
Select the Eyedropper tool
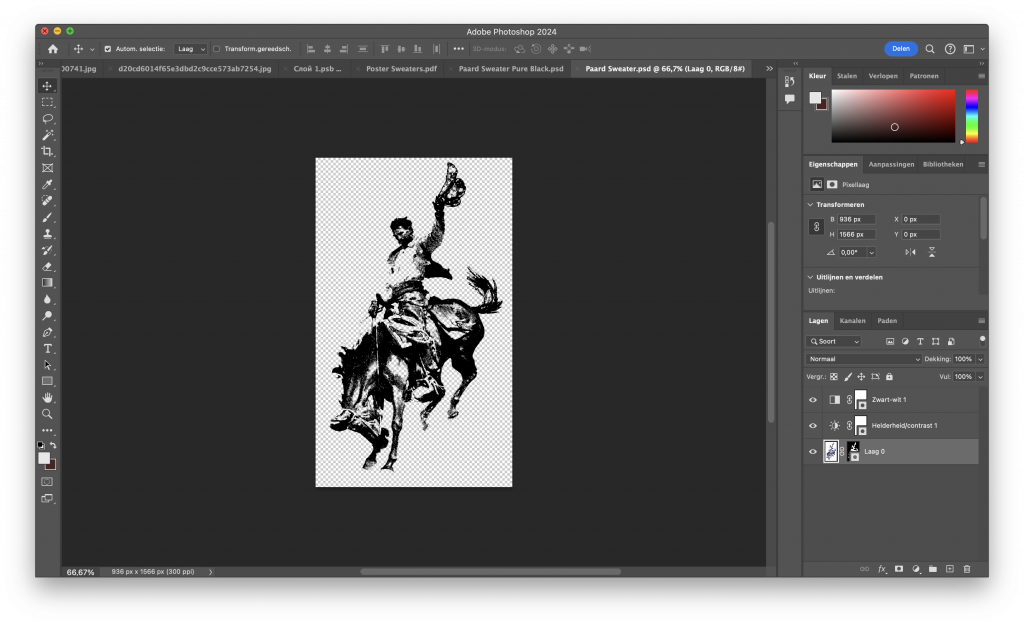tap(48, 184)
